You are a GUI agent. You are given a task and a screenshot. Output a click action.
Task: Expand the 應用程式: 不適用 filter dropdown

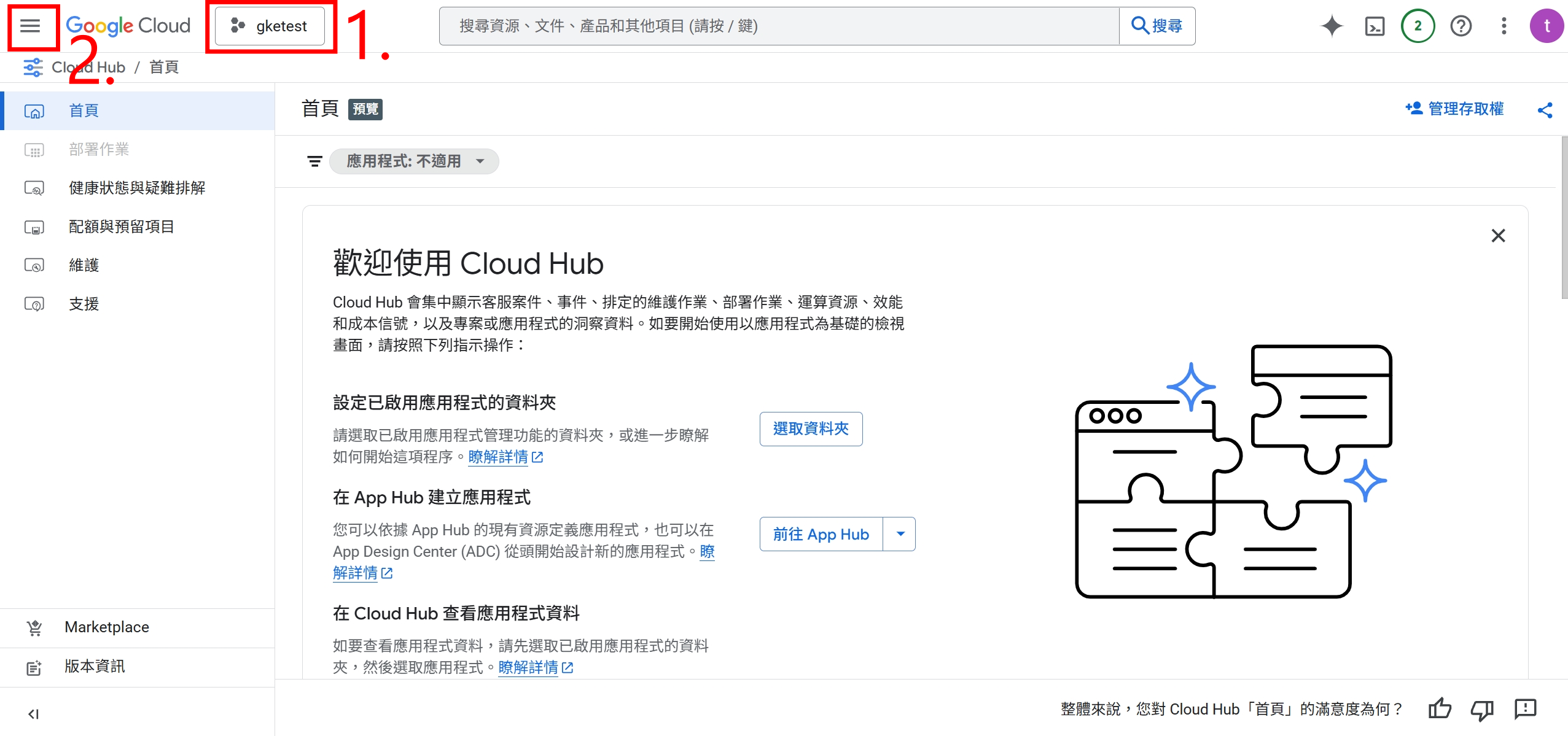pyautogui.click(x=415, y=161)
